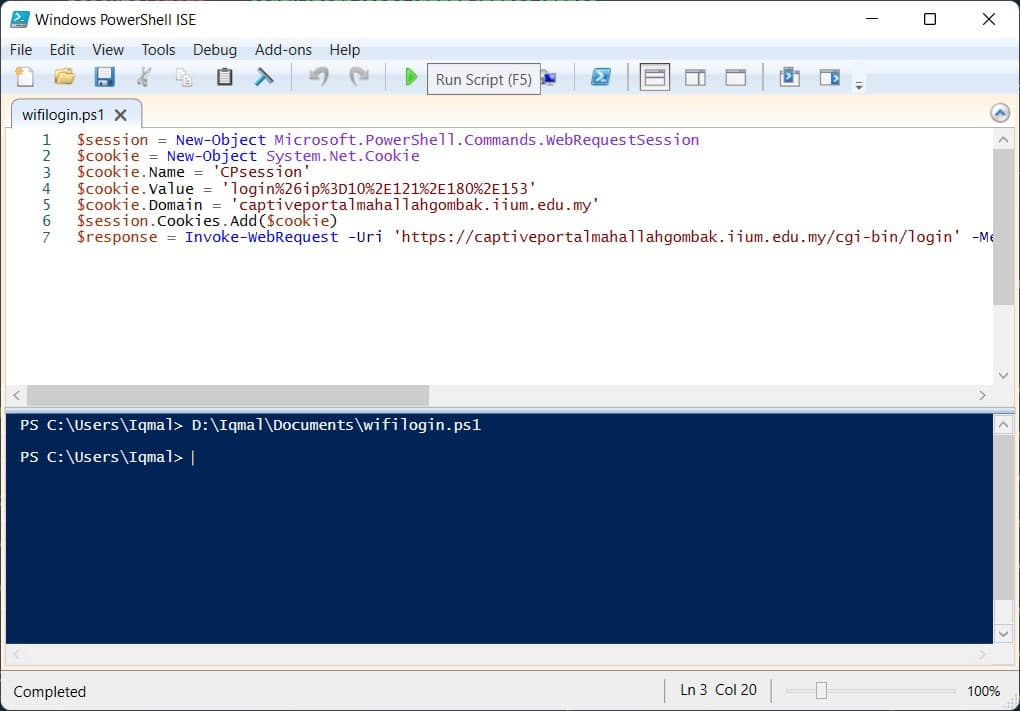This screenshot has width=1020, height=711.
Task: Run the script with green play icon
Action: (410, 77)
